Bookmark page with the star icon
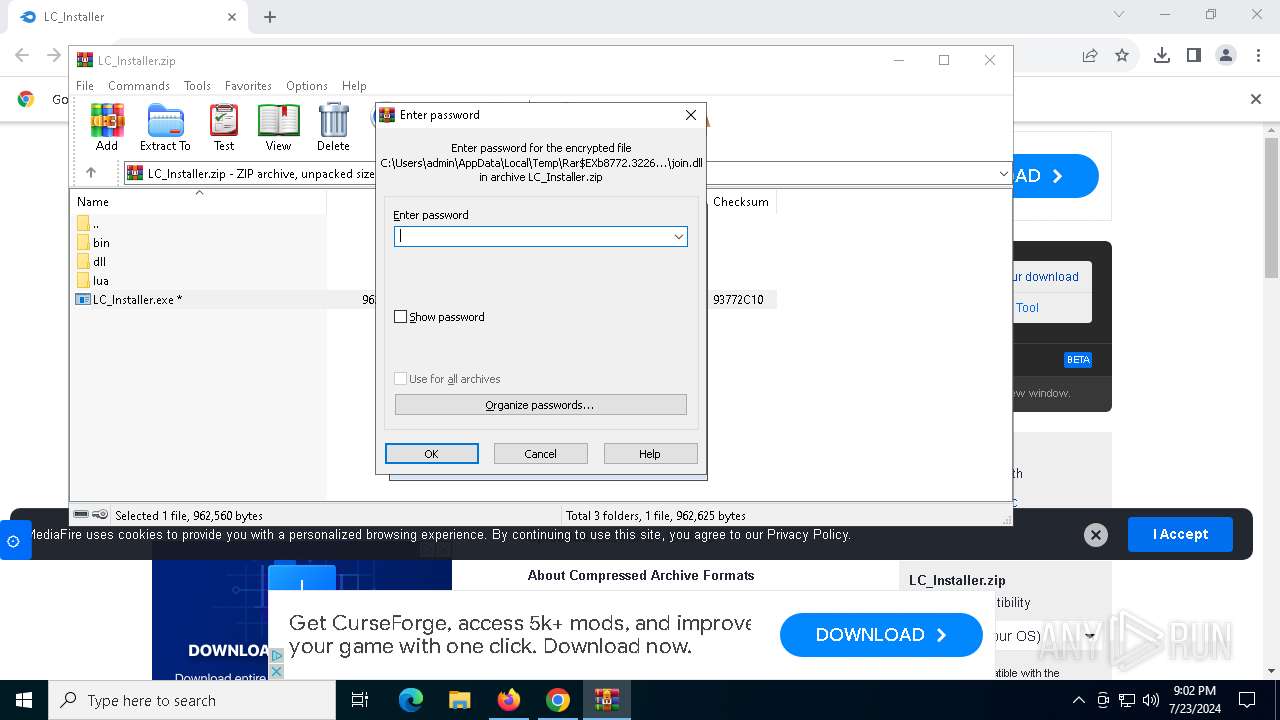Image resolution: width=1280 pixels, height=720 pixels. [1122, 56]
